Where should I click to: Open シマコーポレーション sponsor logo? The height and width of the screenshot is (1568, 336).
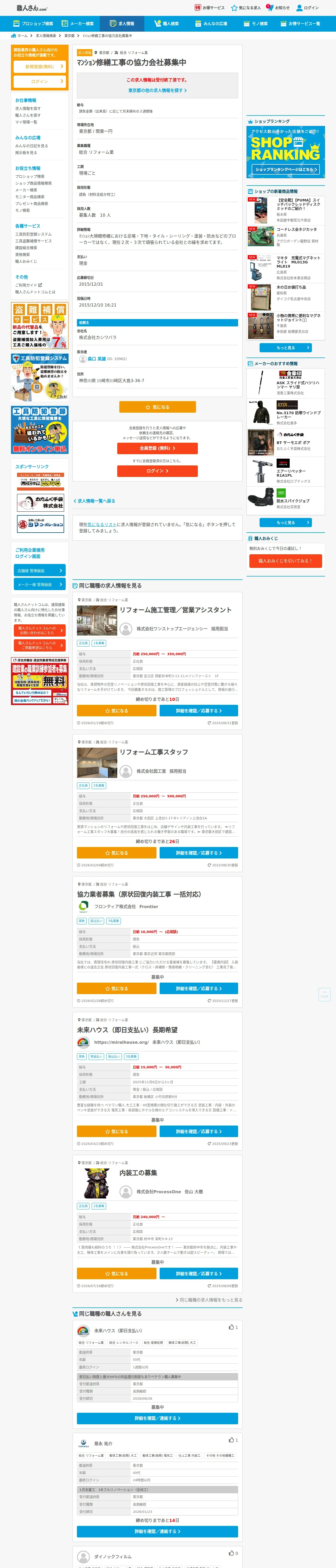tap(40, 524)
